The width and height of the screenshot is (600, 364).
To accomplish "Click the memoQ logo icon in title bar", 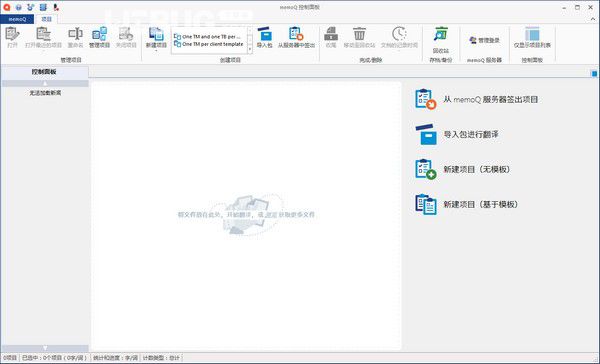I will coord(7,7).
